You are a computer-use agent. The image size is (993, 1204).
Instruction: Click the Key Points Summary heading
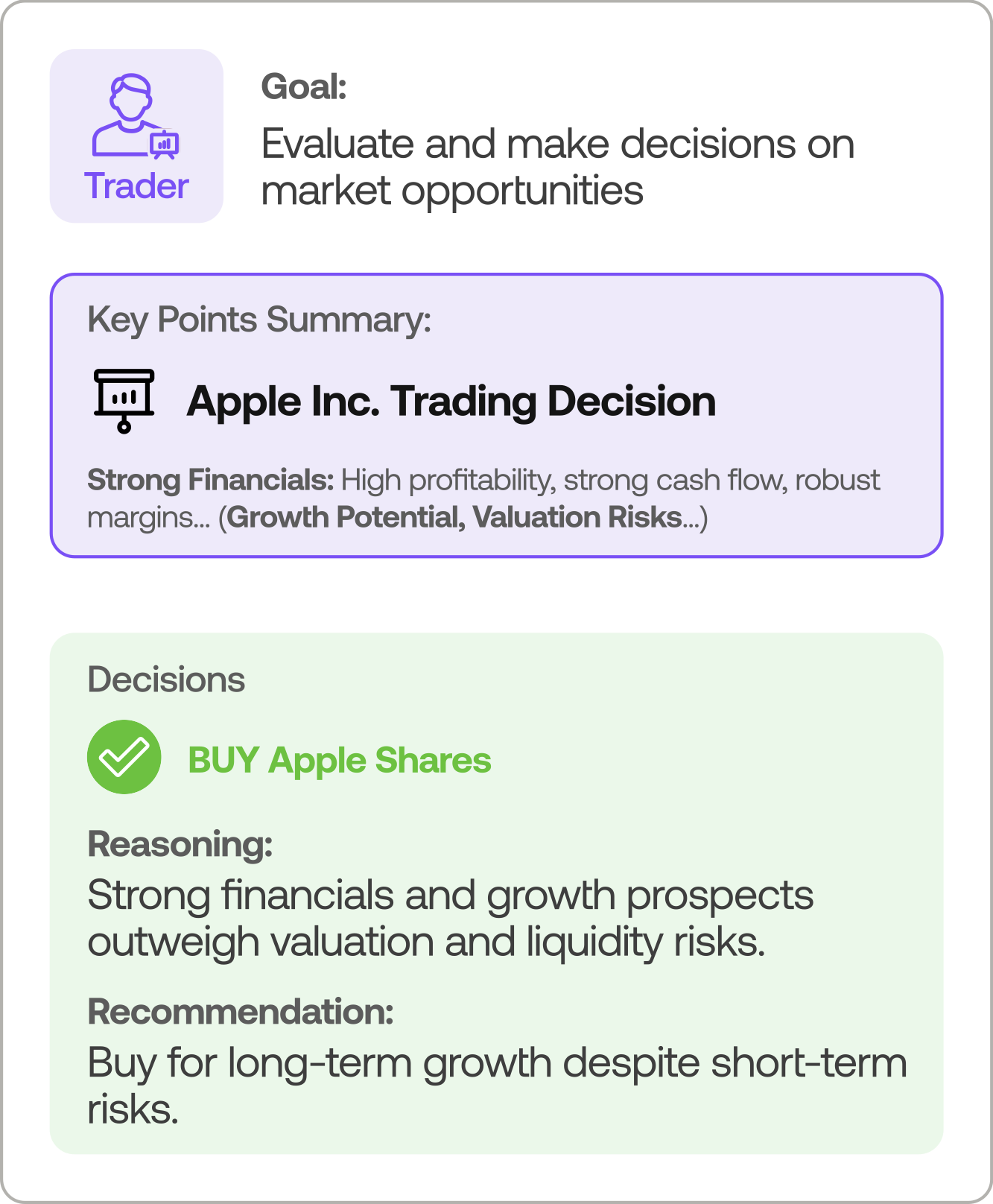point(259,320)
